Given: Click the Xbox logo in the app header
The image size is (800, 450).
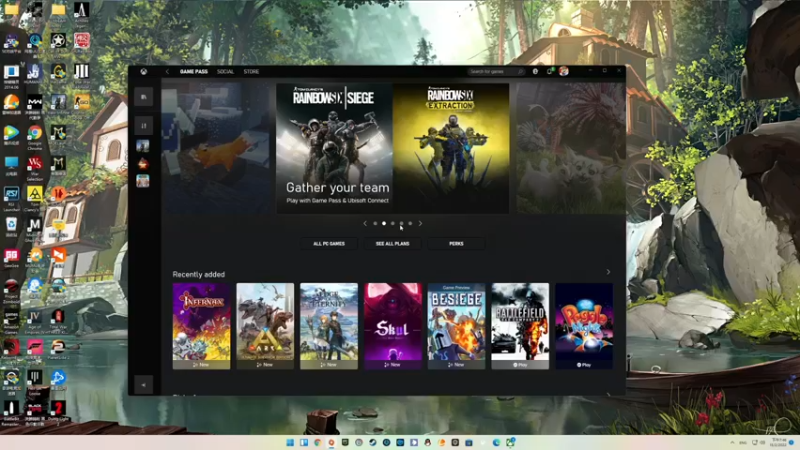Looking at the screenshot, I should [144, 71].
